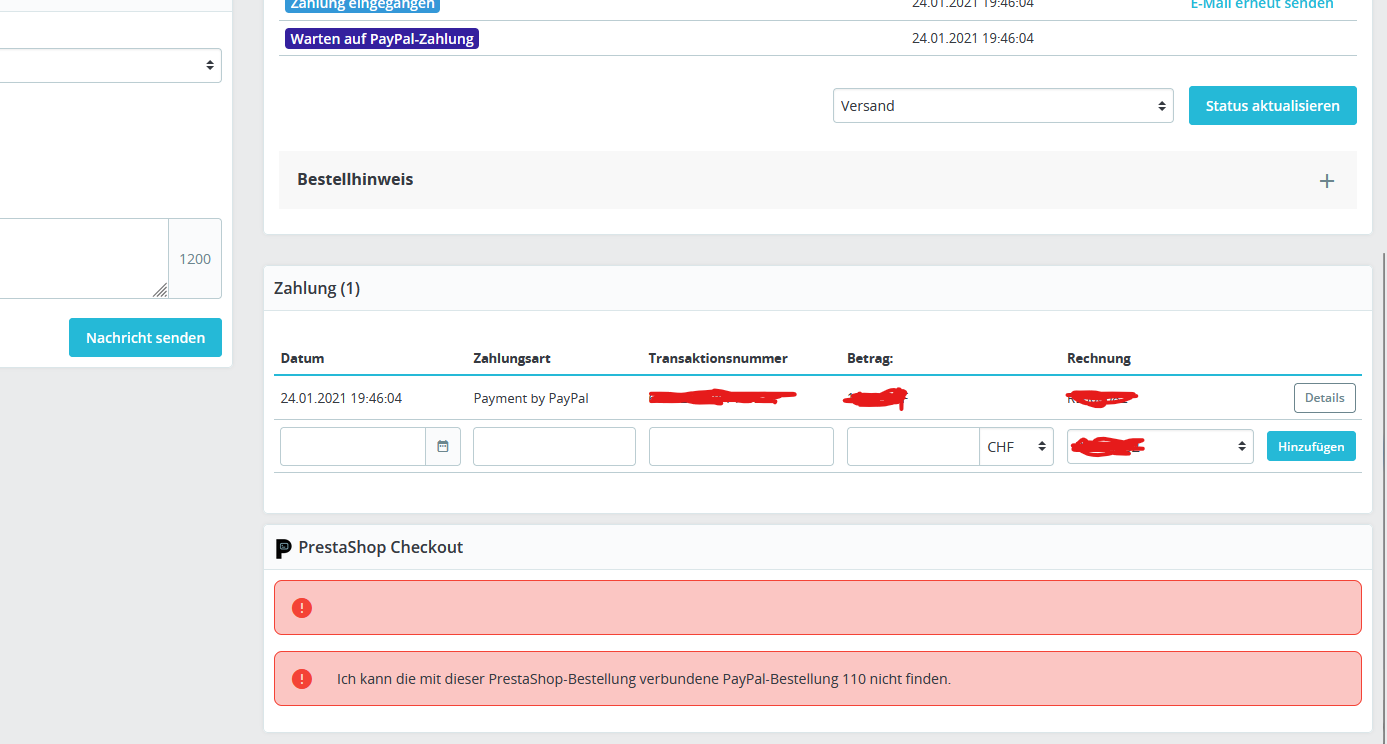Click warning icon beside PayPal-Bestellung message
1387x744 pixels.
301,679
